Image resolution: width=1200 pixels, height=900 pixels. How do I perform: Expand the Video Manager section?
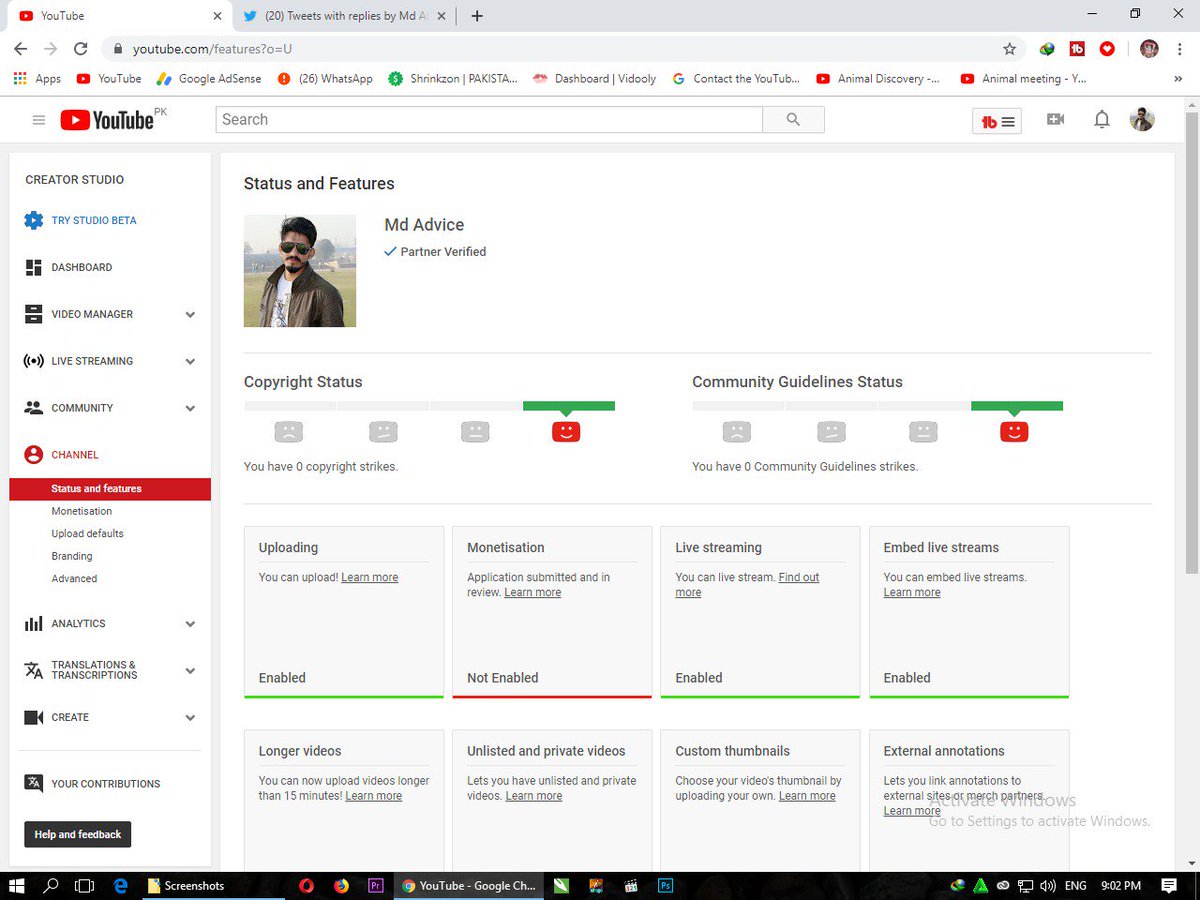[190, 315]
